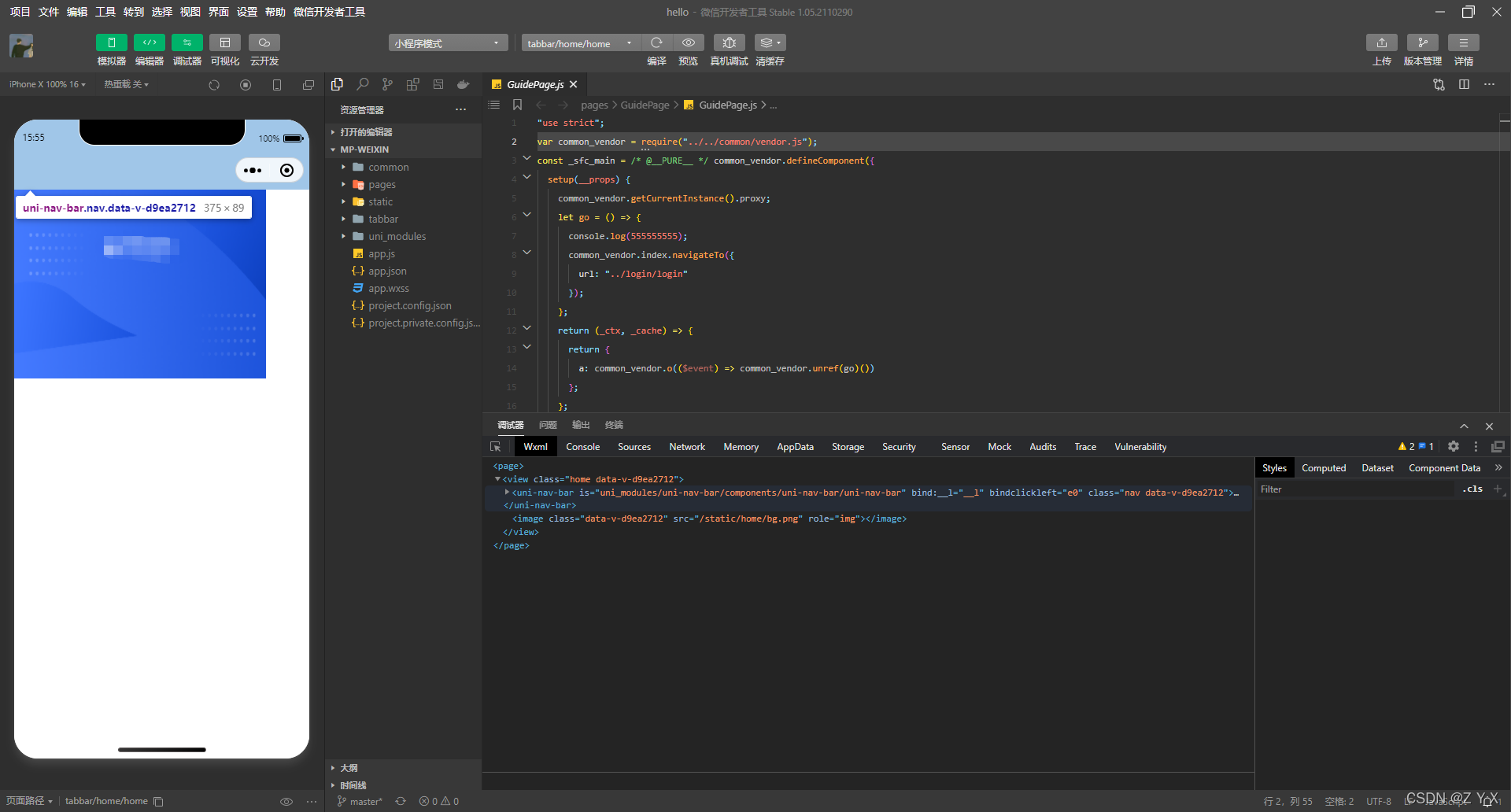Open the Console devtools tab
This screenshot has height=812, width=1511.
coord(582,447)
